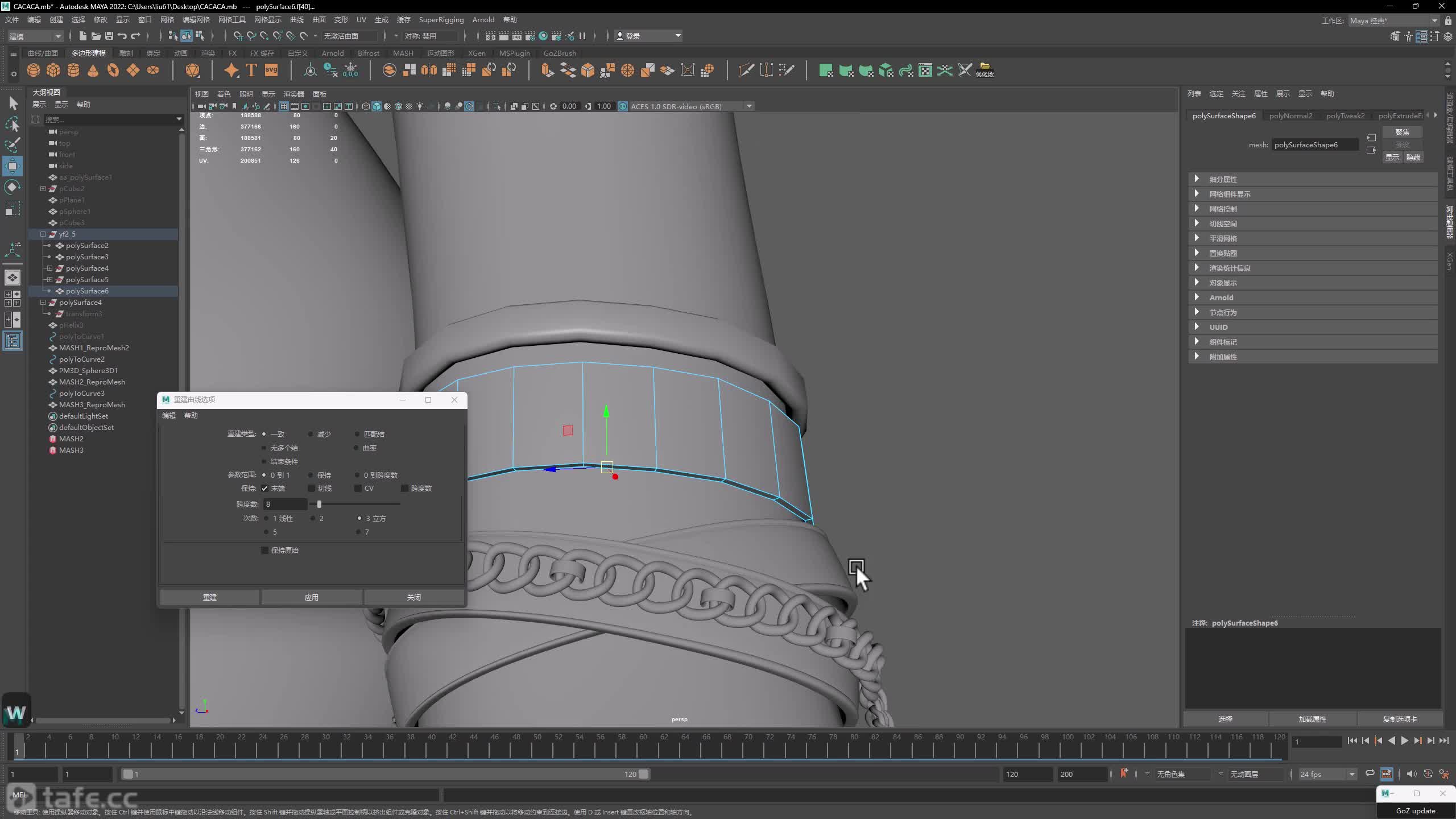Switch to the 曲线/曲面 shelf tab
The image size is (1456, 819).
coord(43,53)
